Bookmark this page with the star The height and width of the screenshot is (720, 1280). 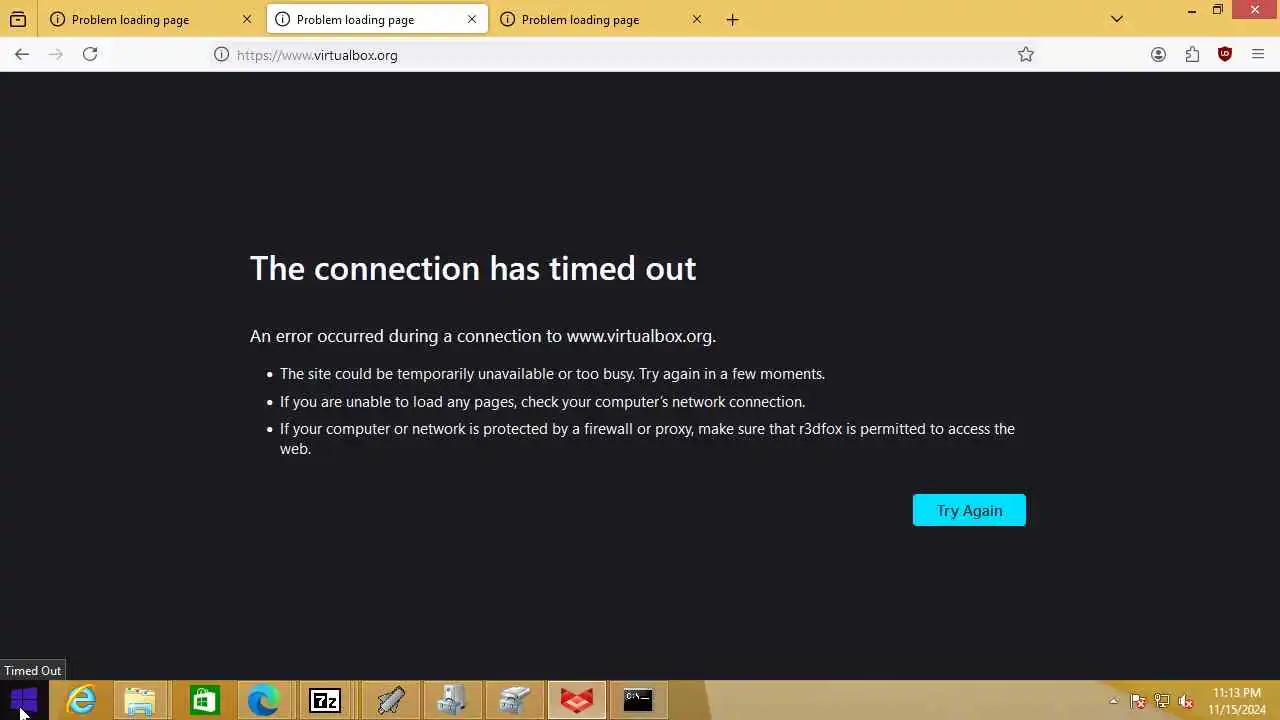[1026, 55]
